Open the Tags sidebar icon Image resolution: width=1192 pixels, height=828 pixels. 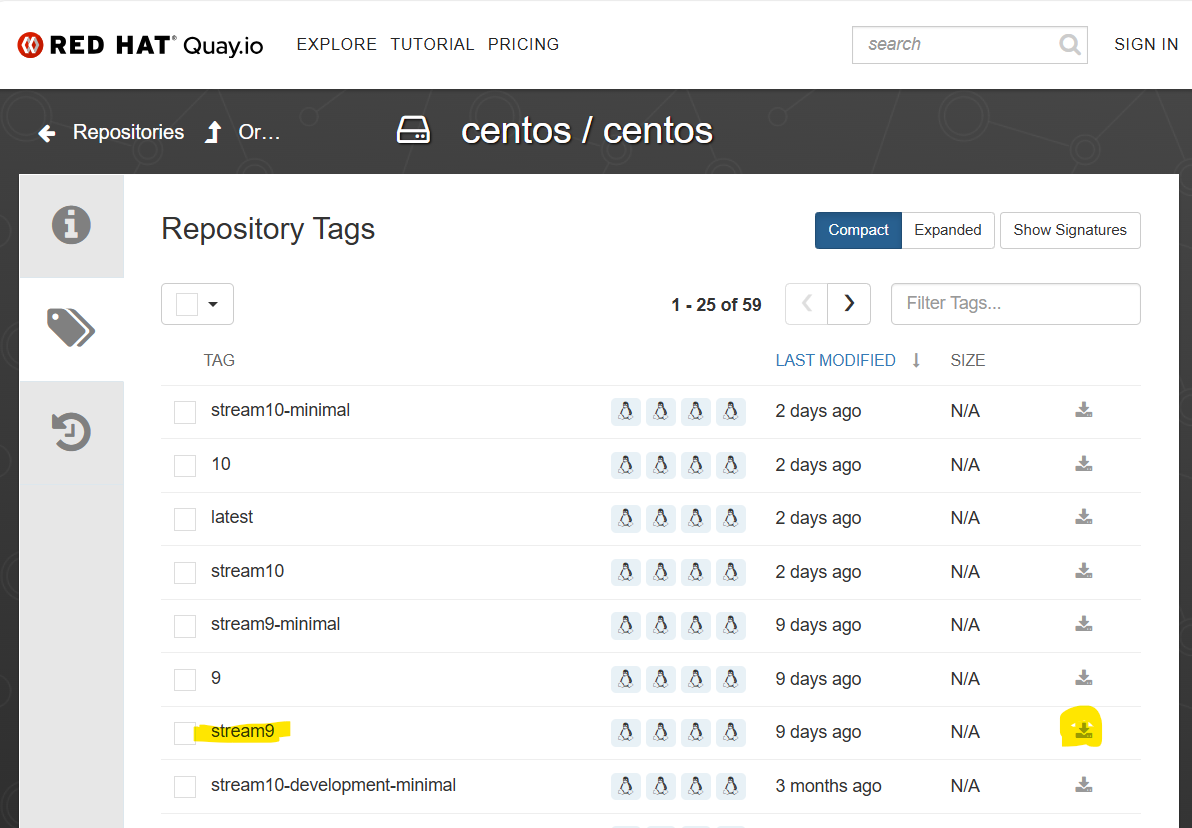coord(71,328)
